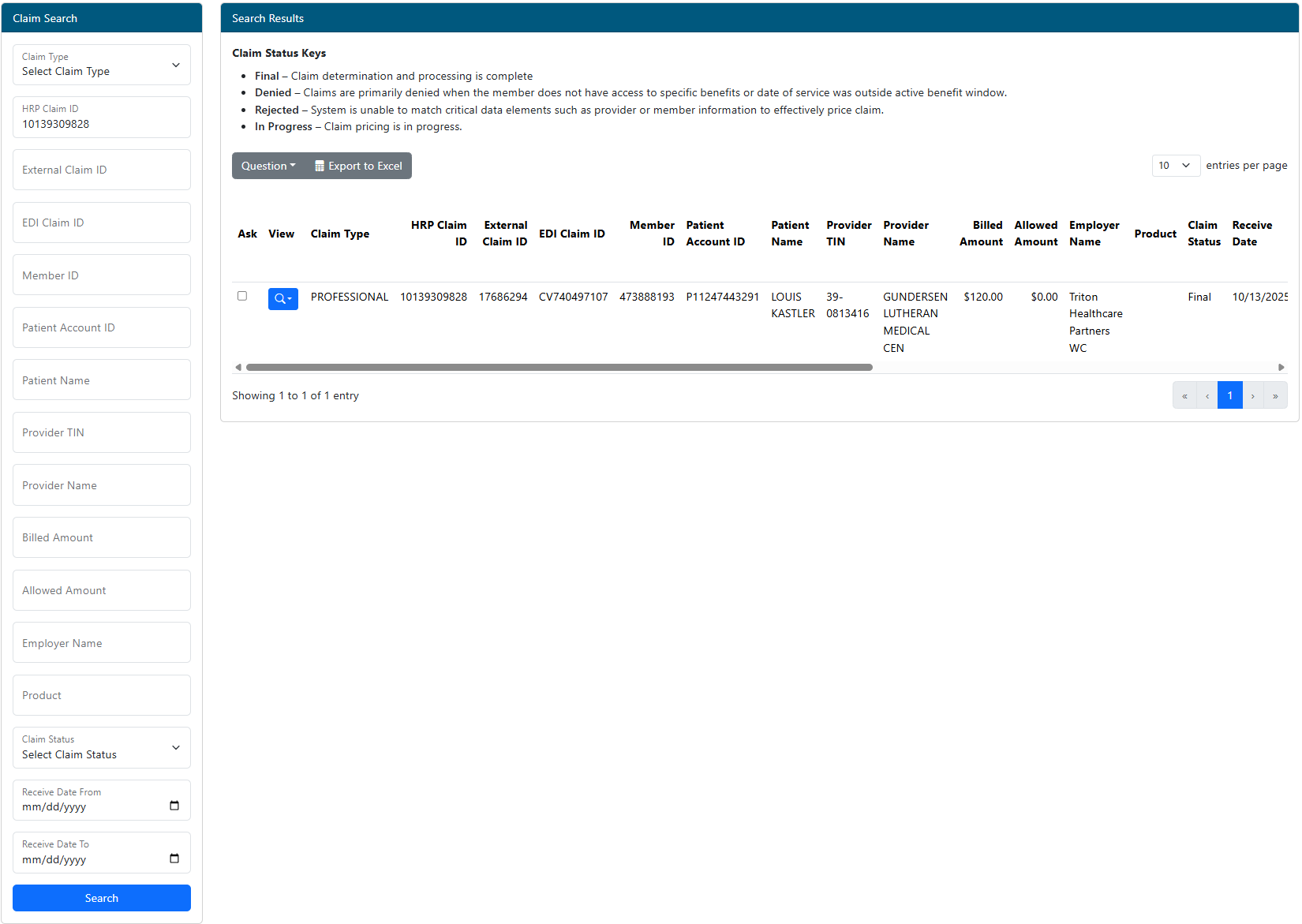1302x924 pixels.
Task: Go to previous page of results
Action: [x=1207, y=395]
